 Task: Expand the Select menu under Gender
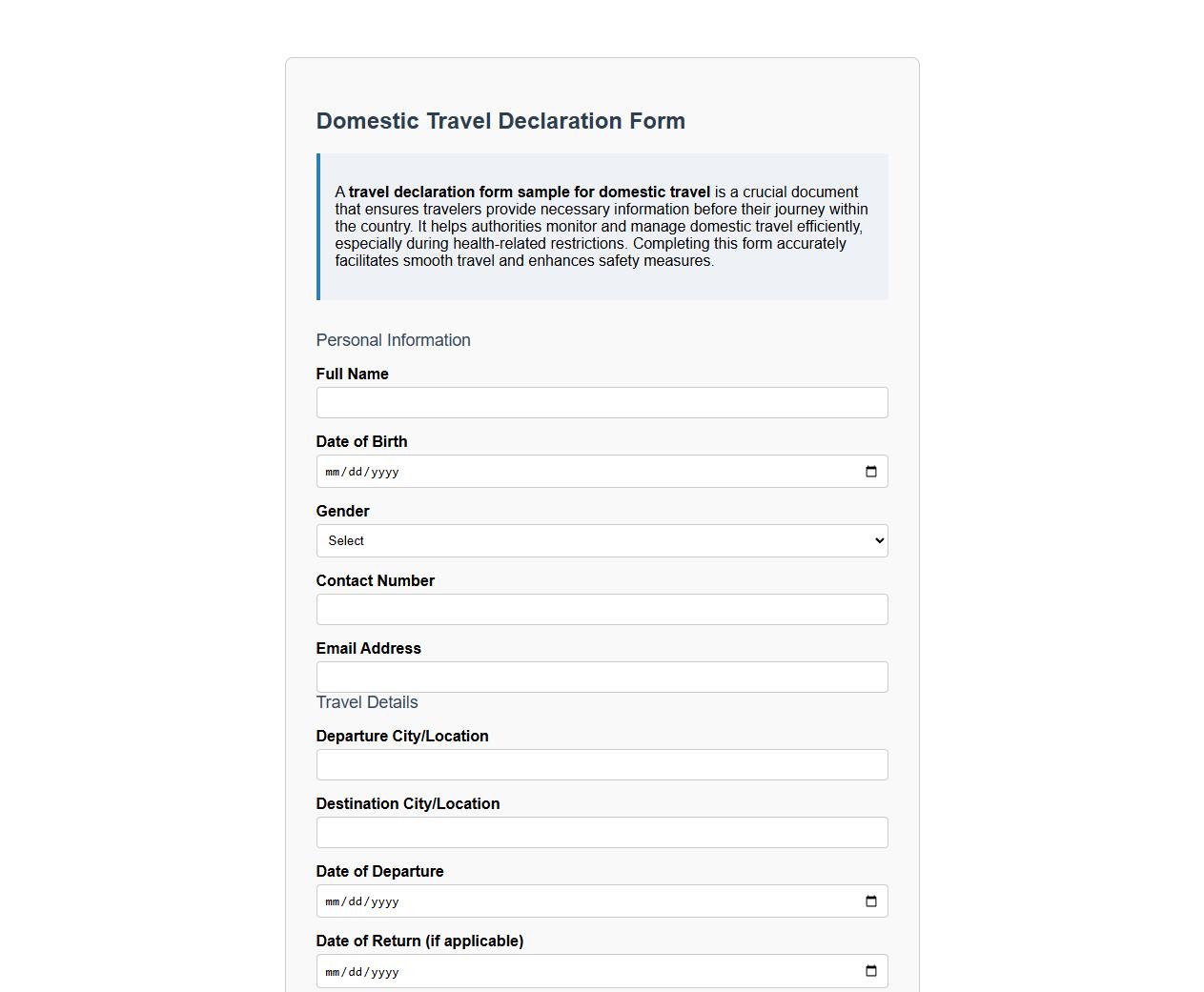tap(602, 540)
